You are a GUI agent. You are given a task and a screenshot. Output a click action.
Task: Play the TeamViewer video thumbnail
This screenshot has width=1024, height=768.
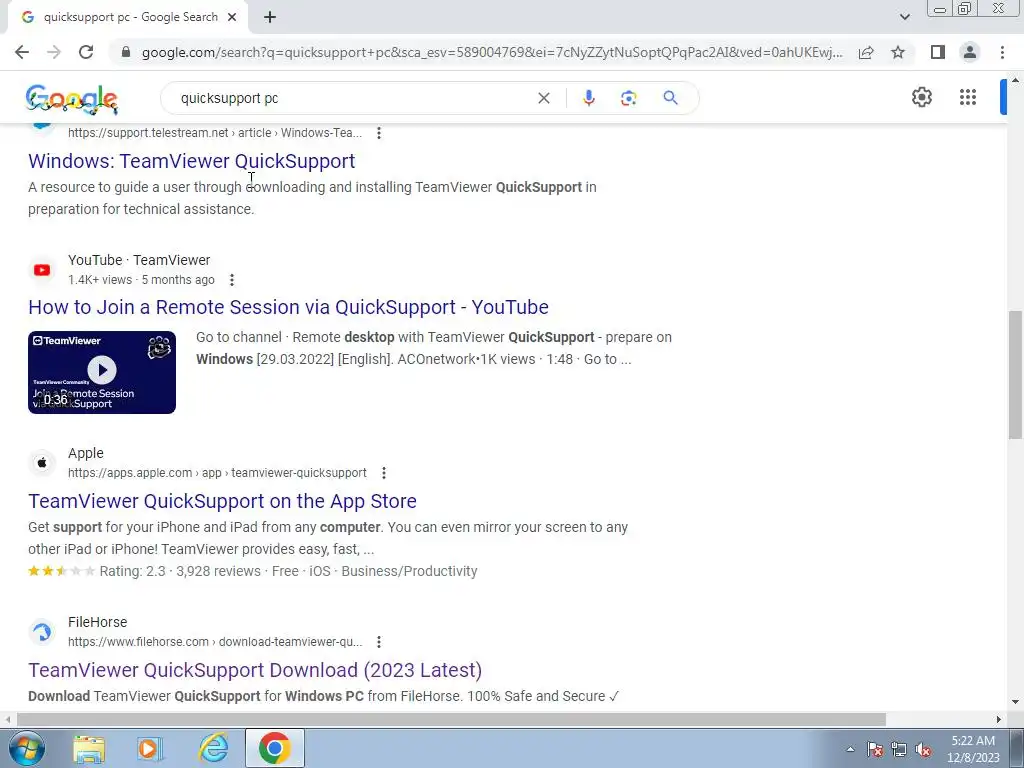[102, 372]
